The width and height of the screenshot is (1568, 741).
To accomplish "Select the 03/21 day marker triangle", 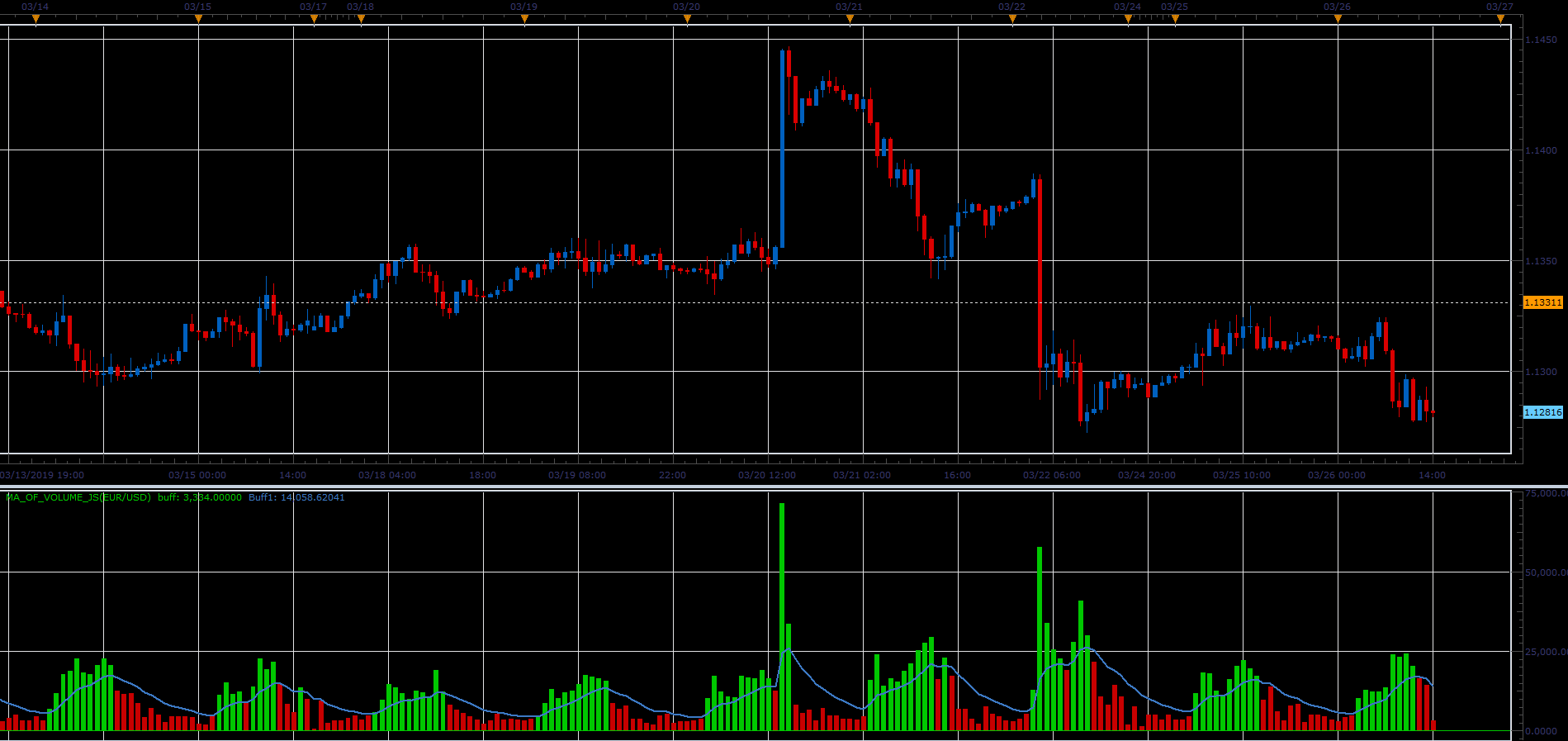I will pos(850,20).
